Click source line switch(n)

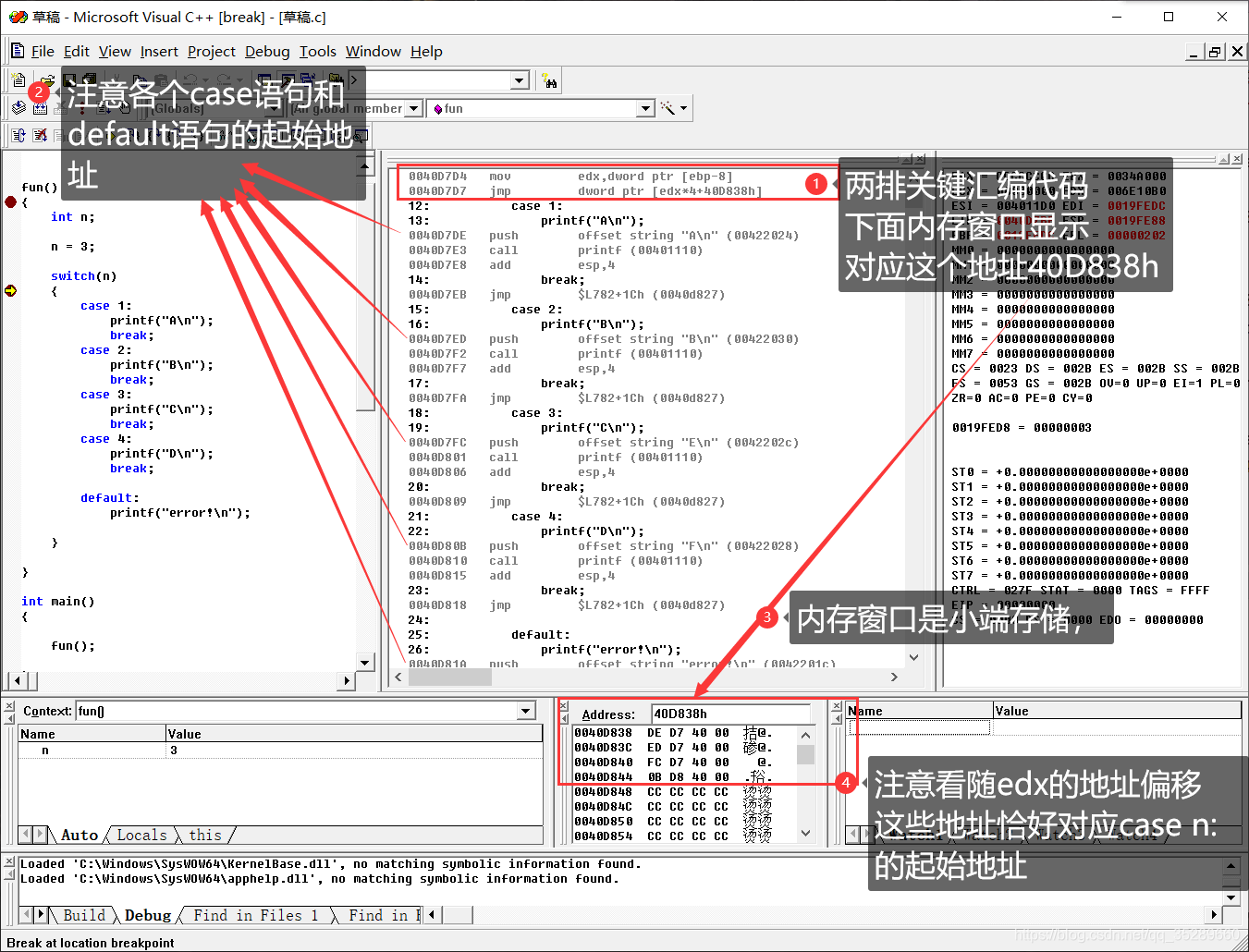[83, 276]
